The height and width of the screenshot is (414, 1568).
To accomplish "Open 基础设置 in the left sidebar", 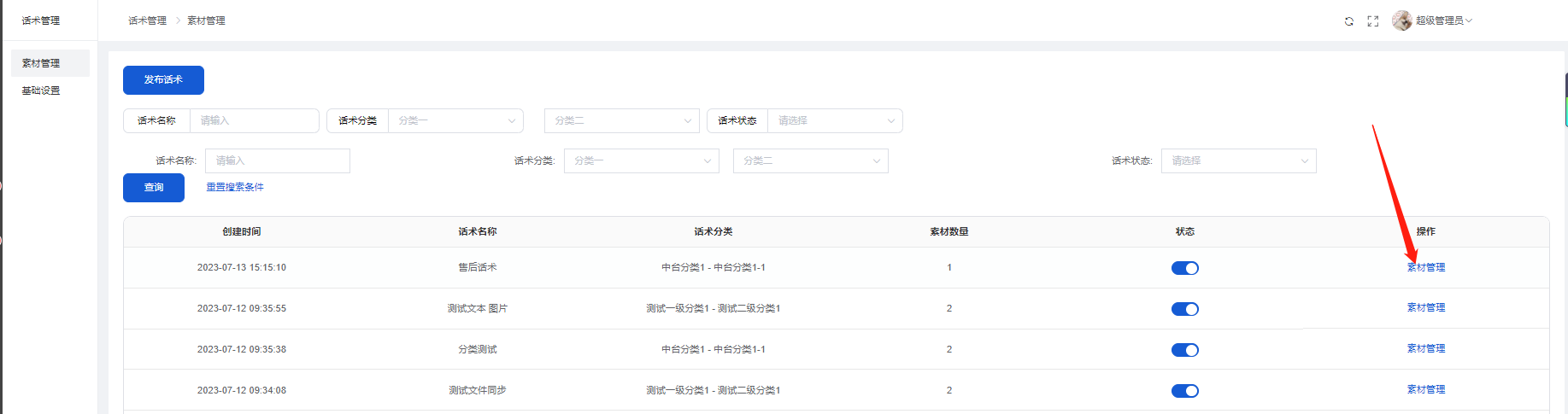I will (x=41, y=90).
